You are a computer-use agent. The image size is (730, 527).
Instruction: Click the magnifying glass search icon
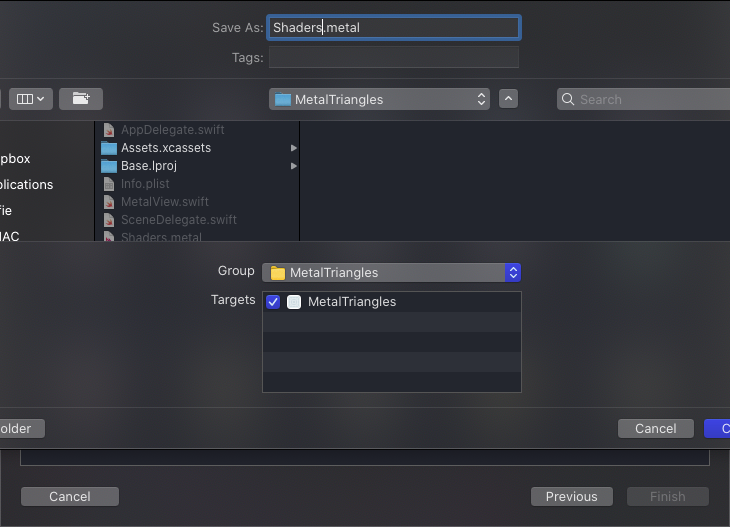click(568, 99)
